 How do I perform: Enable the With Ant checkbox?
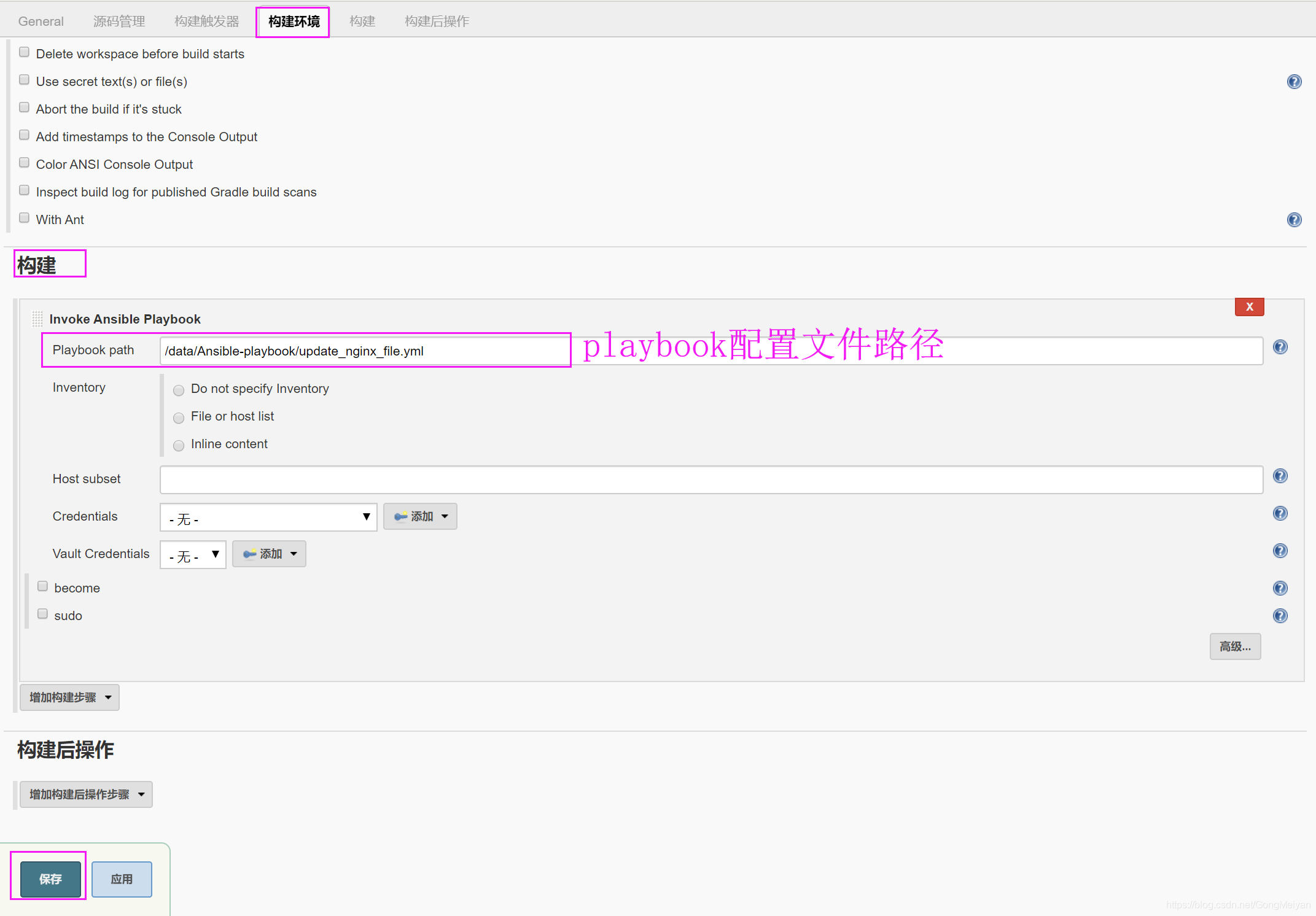pyautogui.click(x=24, y=218)
